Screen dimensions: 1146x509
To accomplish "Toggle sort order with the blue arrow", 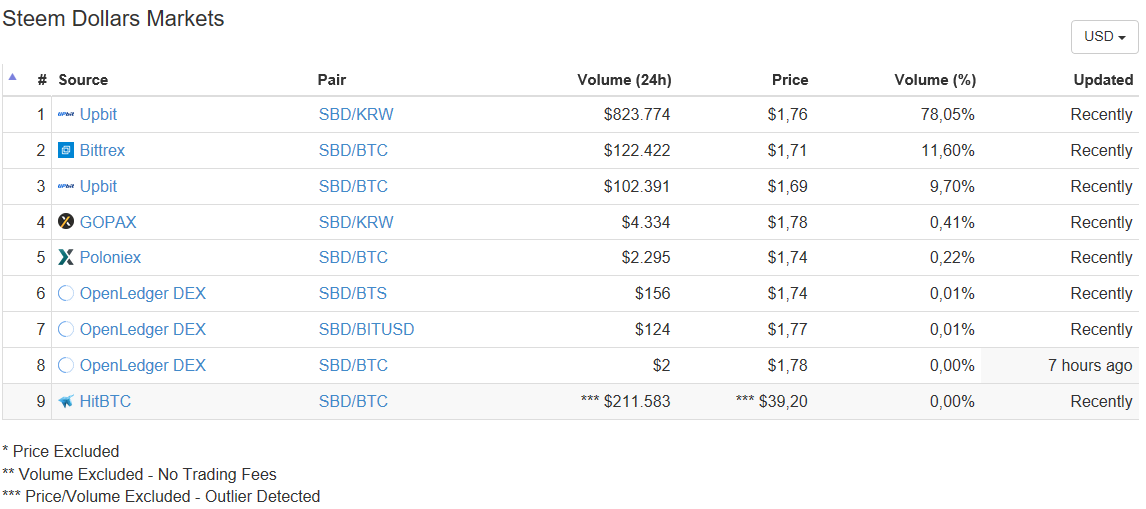I will coord(12,76).
